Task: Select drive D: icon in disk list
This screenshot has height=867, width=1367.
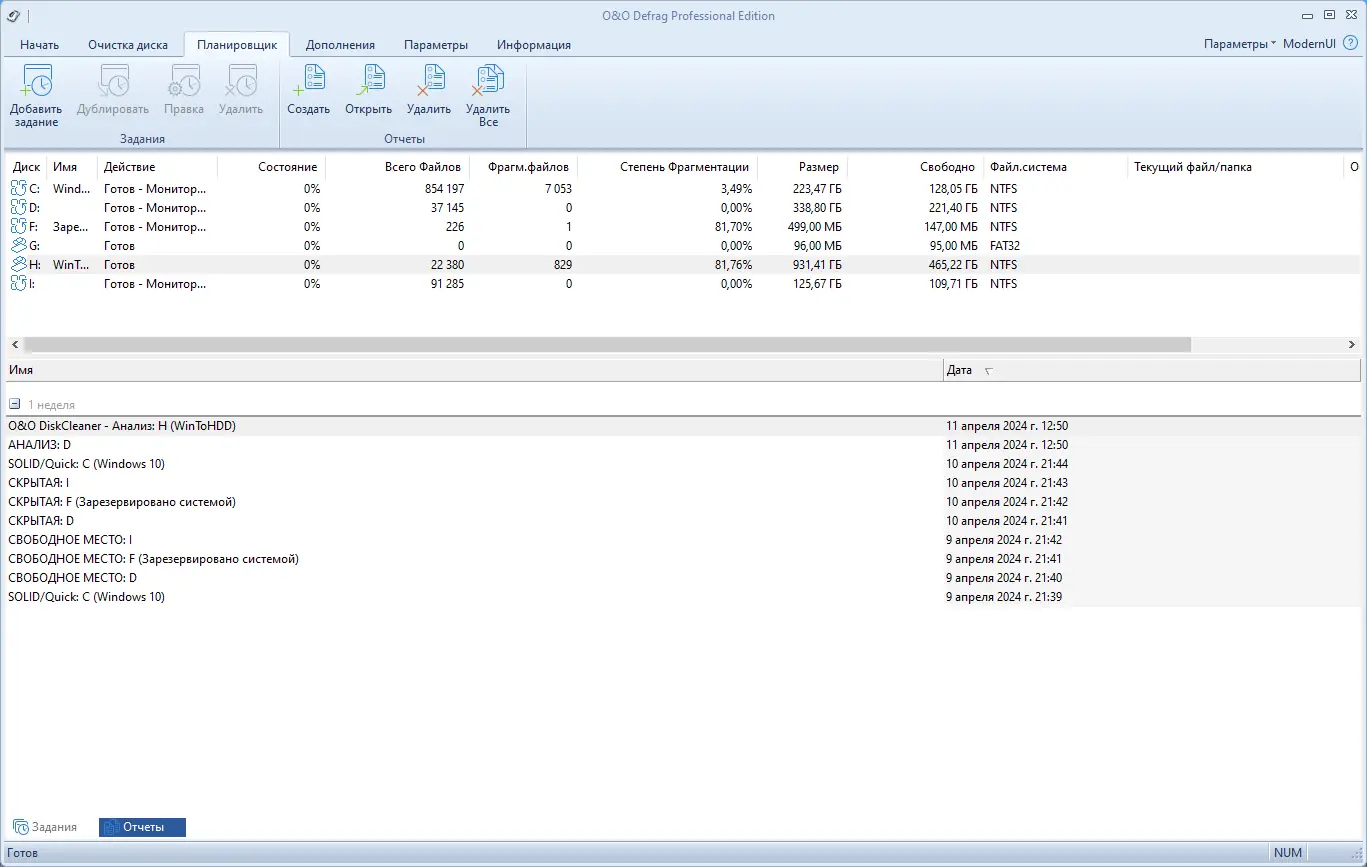Action: (19, 208)
